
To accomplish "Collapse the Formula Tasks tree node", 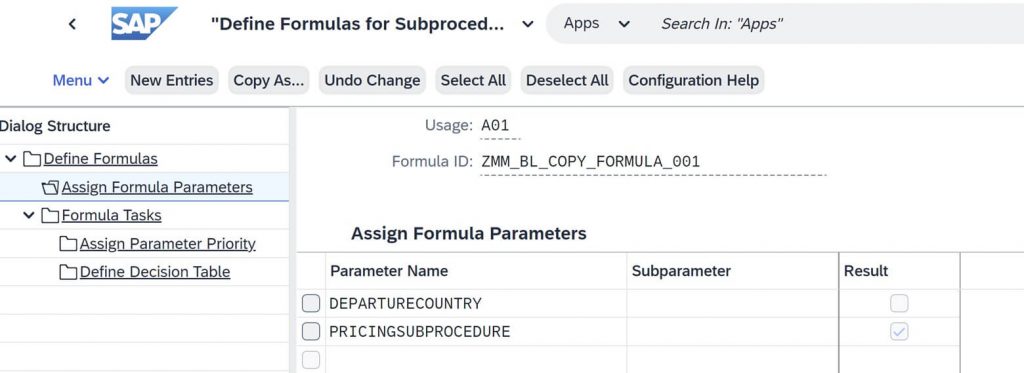I will [x=29, y=216].
